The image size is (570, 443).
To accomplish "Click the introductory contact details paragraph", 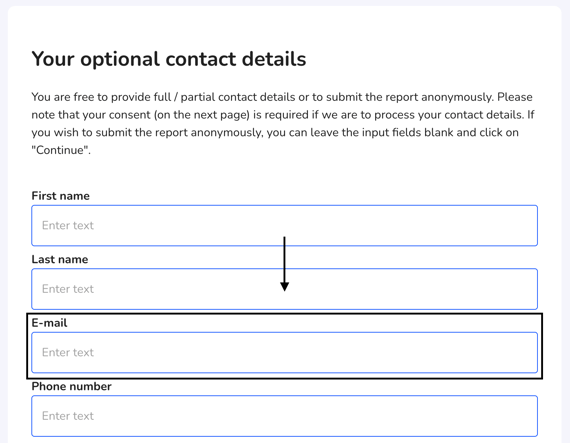I will (283, 124).
